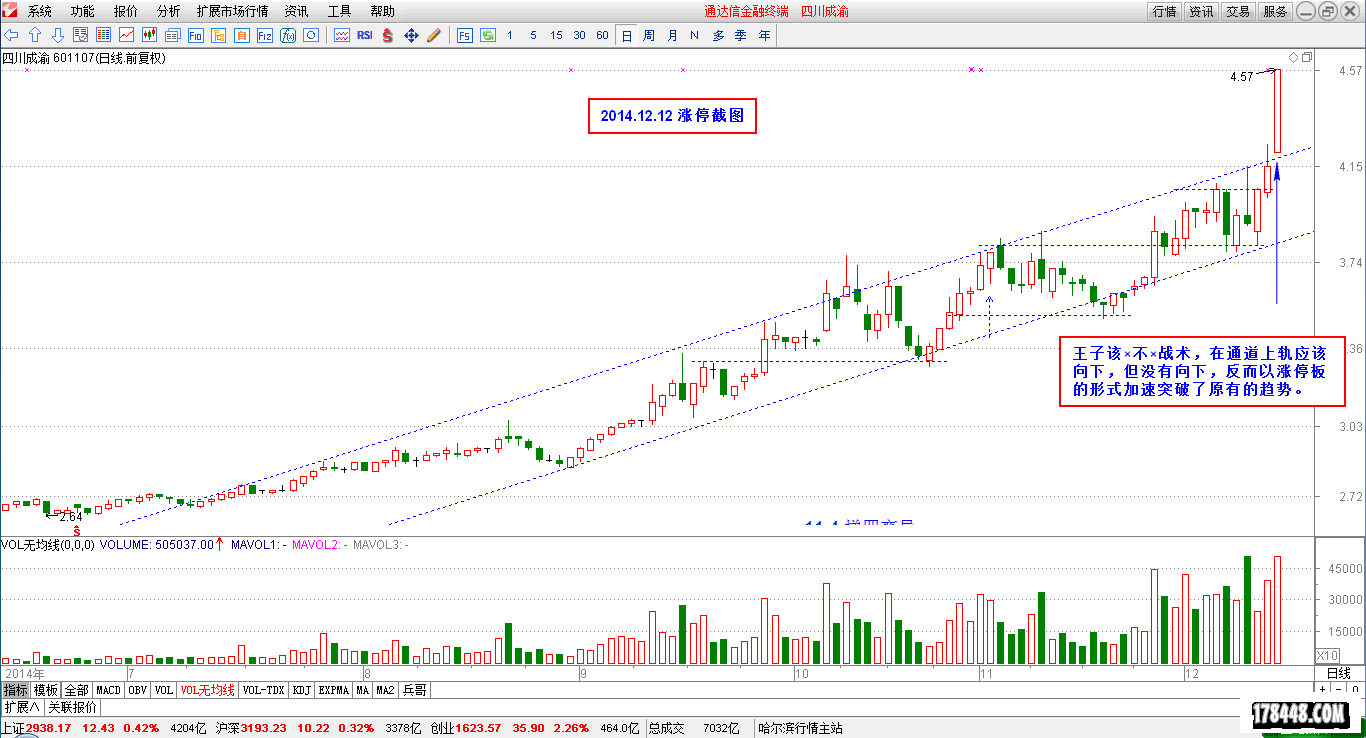Screen dimensions: 1366x738
Task: Switch to the EXPMA indicator tab
Action: coord(334,690)
